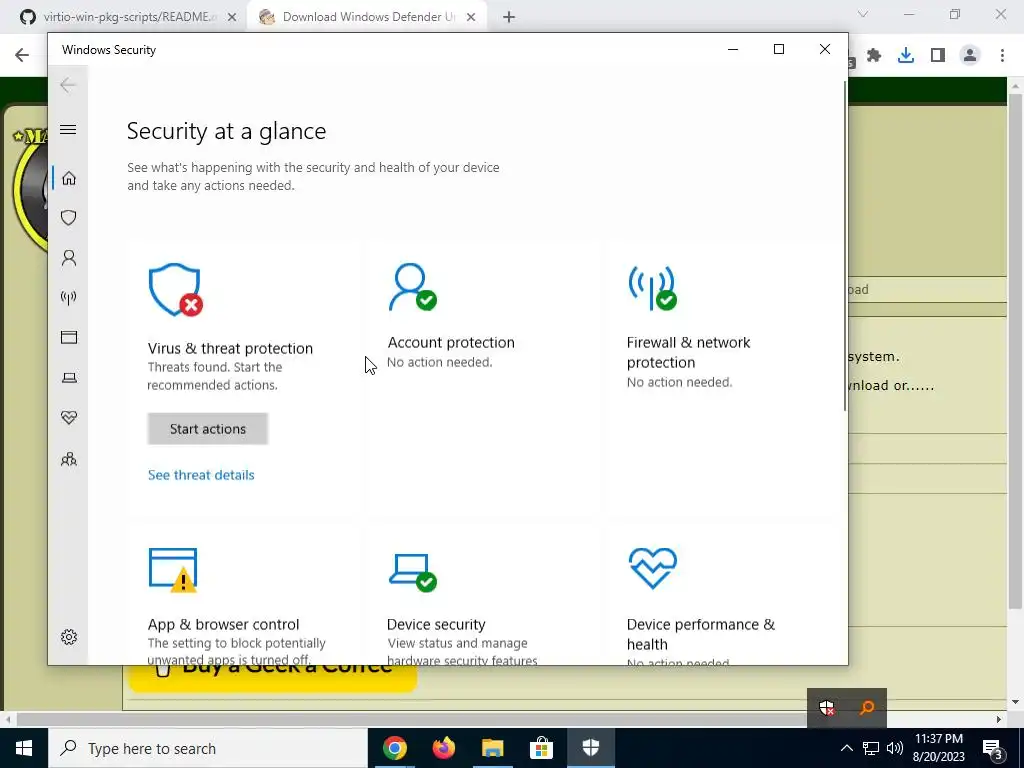Close the Download Windows Defender browser tab
The height and width of the screenshot is (768, 1024).
click(x=471, y=18)
